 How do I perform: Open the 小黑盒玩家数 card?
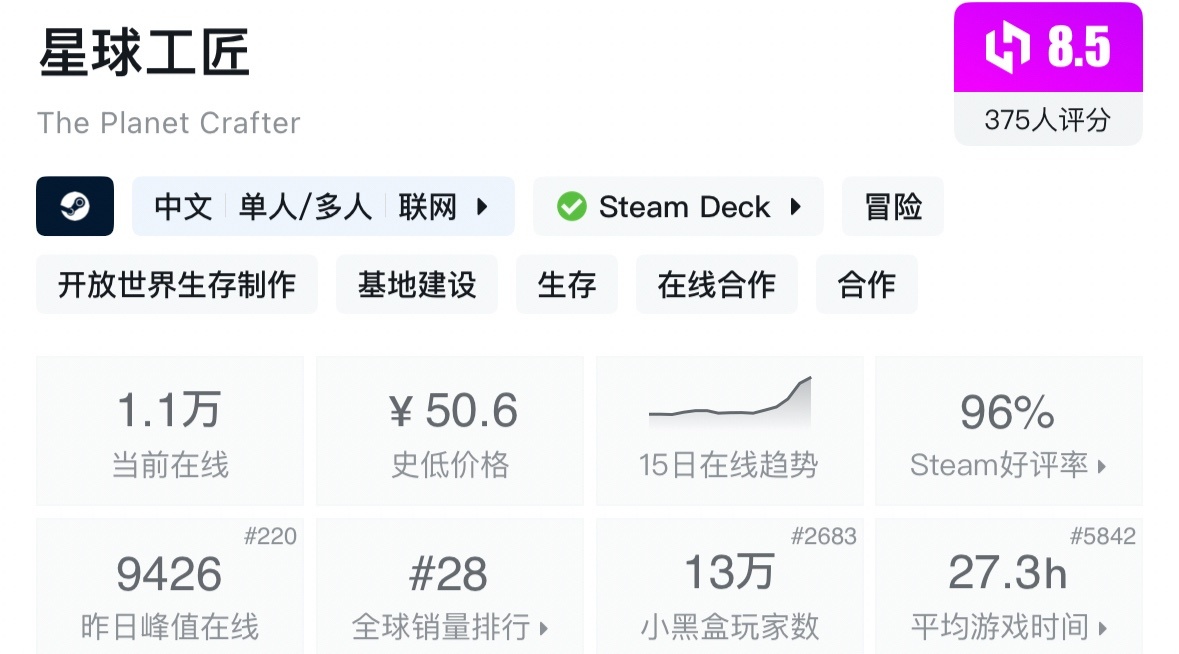click(729, 585)
